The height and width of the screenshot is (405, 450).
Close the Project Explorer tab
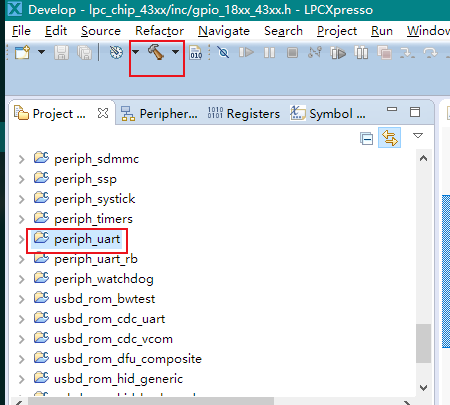point(103,113)
